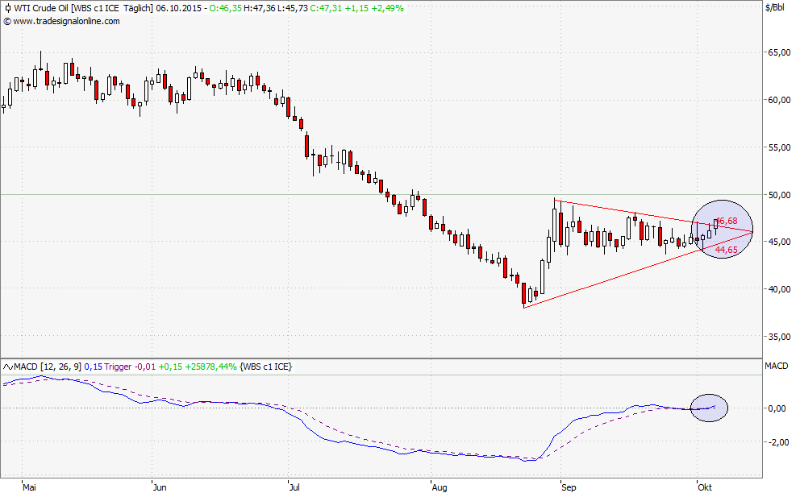
Task: Click the 65,00 price axis label
Action: pos(778,53)
